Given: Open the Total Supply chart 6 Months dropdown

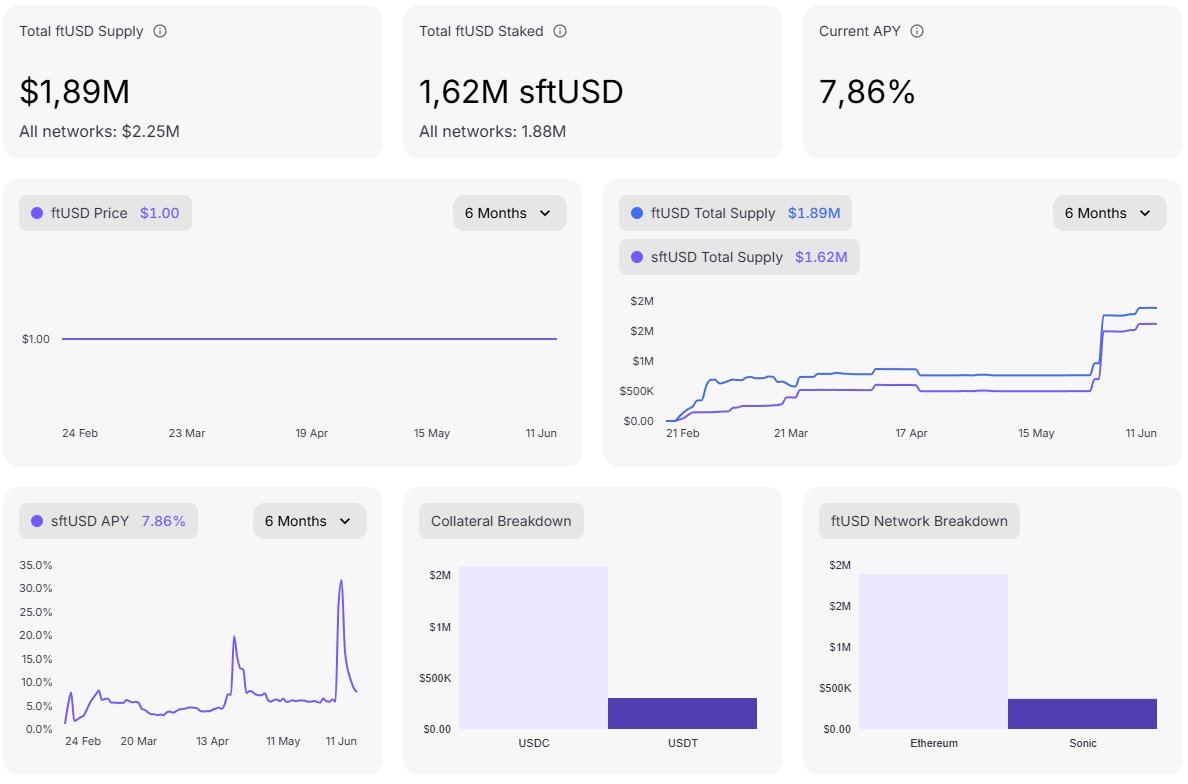Looking at the screenshot, I should 1109,213.
